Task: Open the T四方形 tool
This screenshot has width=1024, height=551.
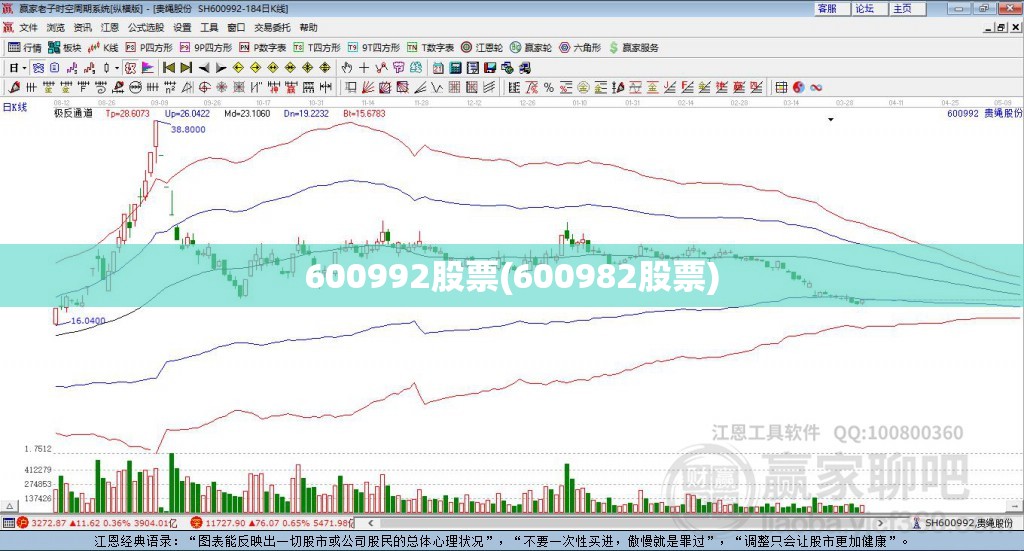Action: tap(317, 48)
